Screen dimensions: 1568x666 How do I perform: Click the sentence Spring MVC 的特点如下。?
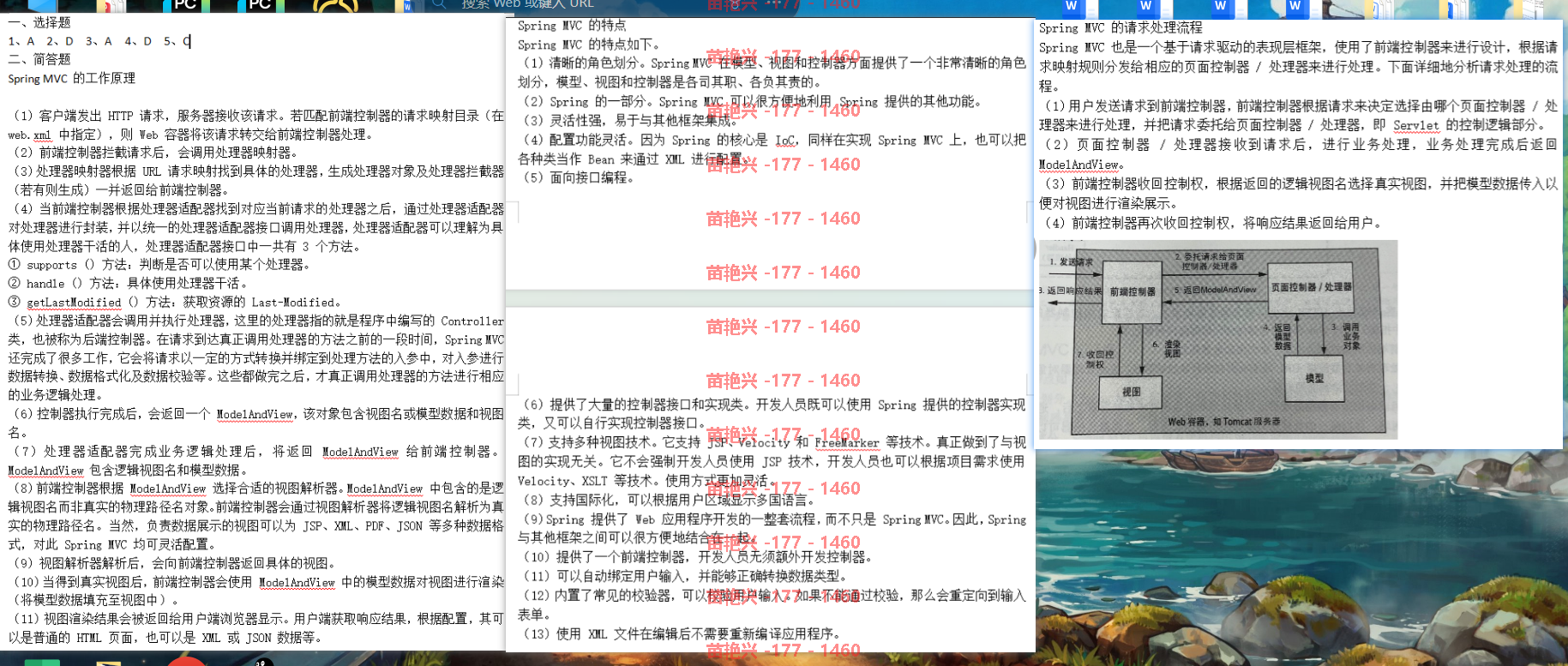click(x=588, y=45)
